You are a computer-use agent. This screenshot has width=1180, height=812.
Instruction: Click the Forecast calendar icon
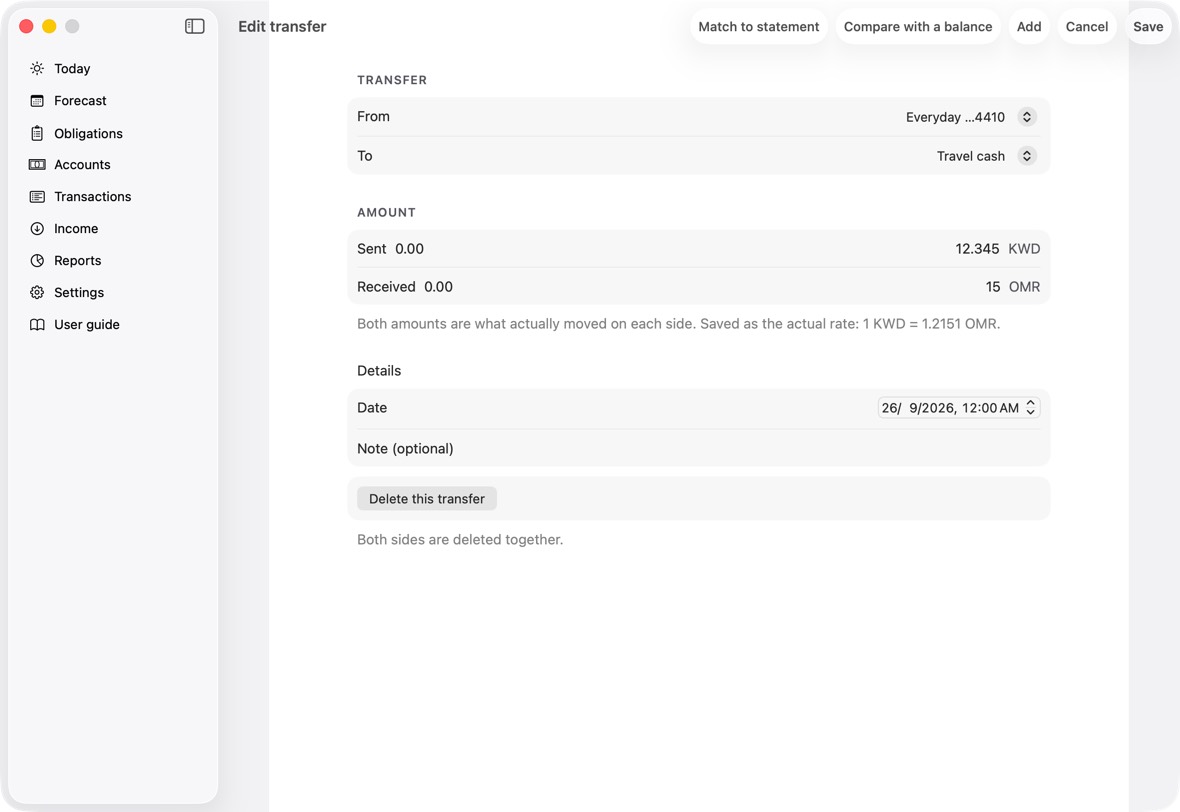[x=37, y=101]
